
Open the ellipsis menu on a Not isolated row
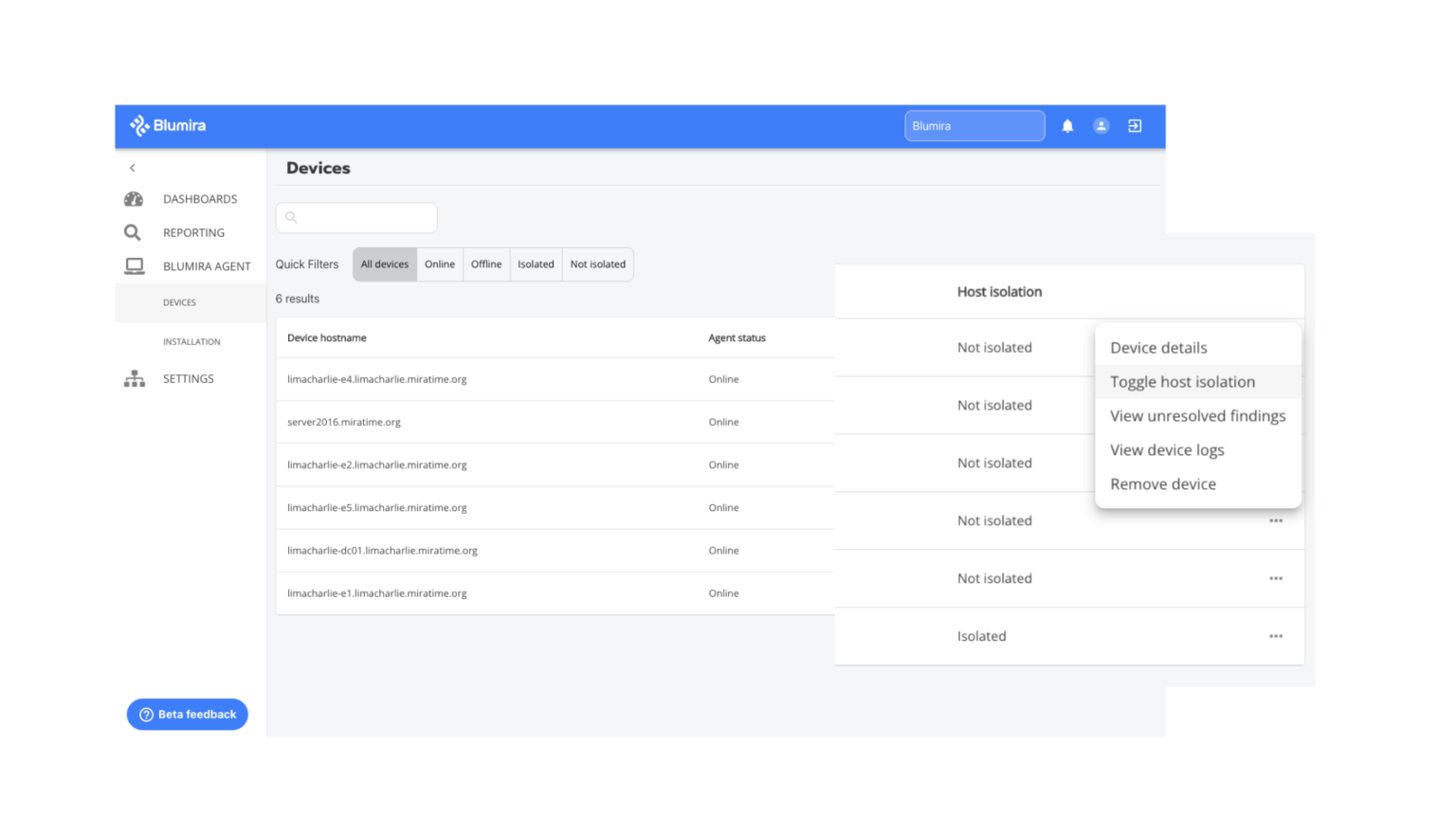click(x=1276, y=578)
